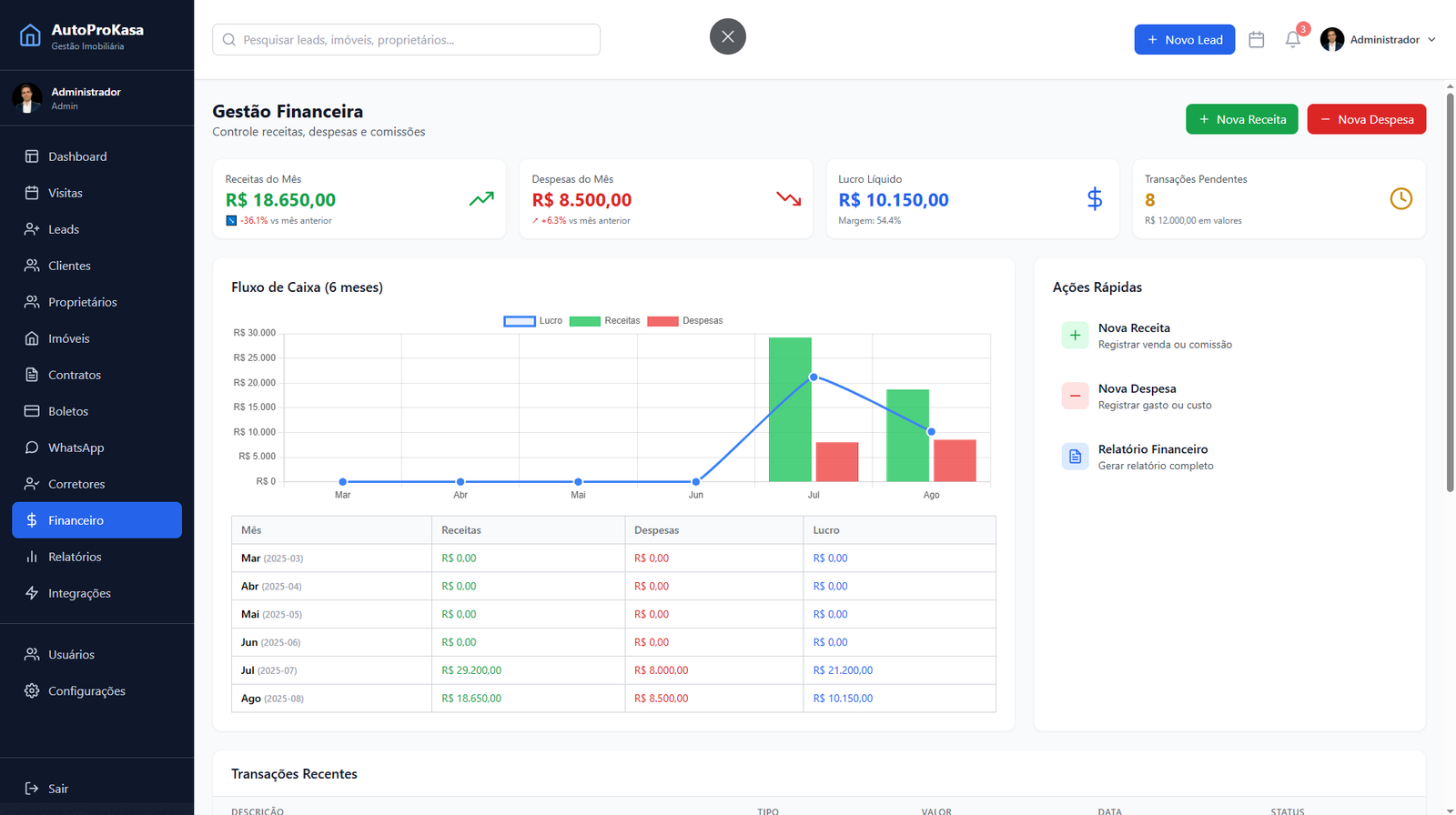Close overlay with round X button
This screenshot has height=815, width=1456.
(728, 36)
